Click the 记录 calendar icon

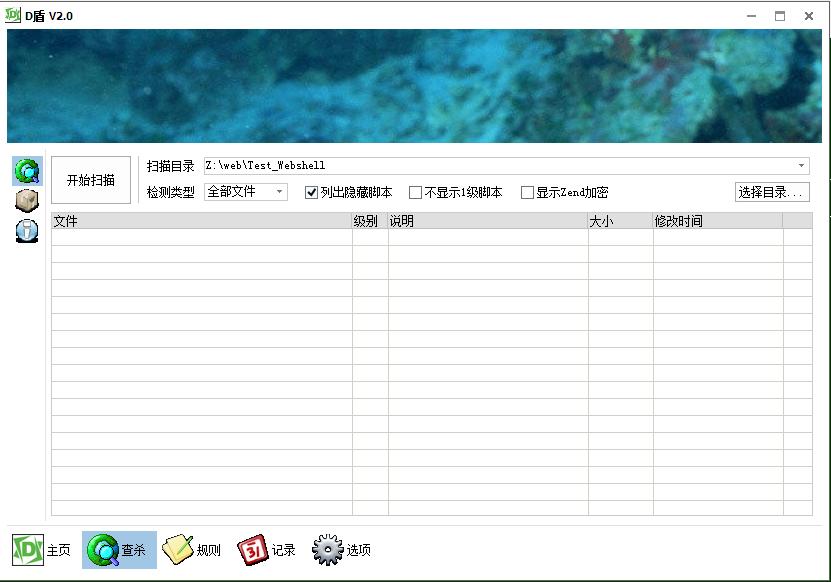point(253,550)
